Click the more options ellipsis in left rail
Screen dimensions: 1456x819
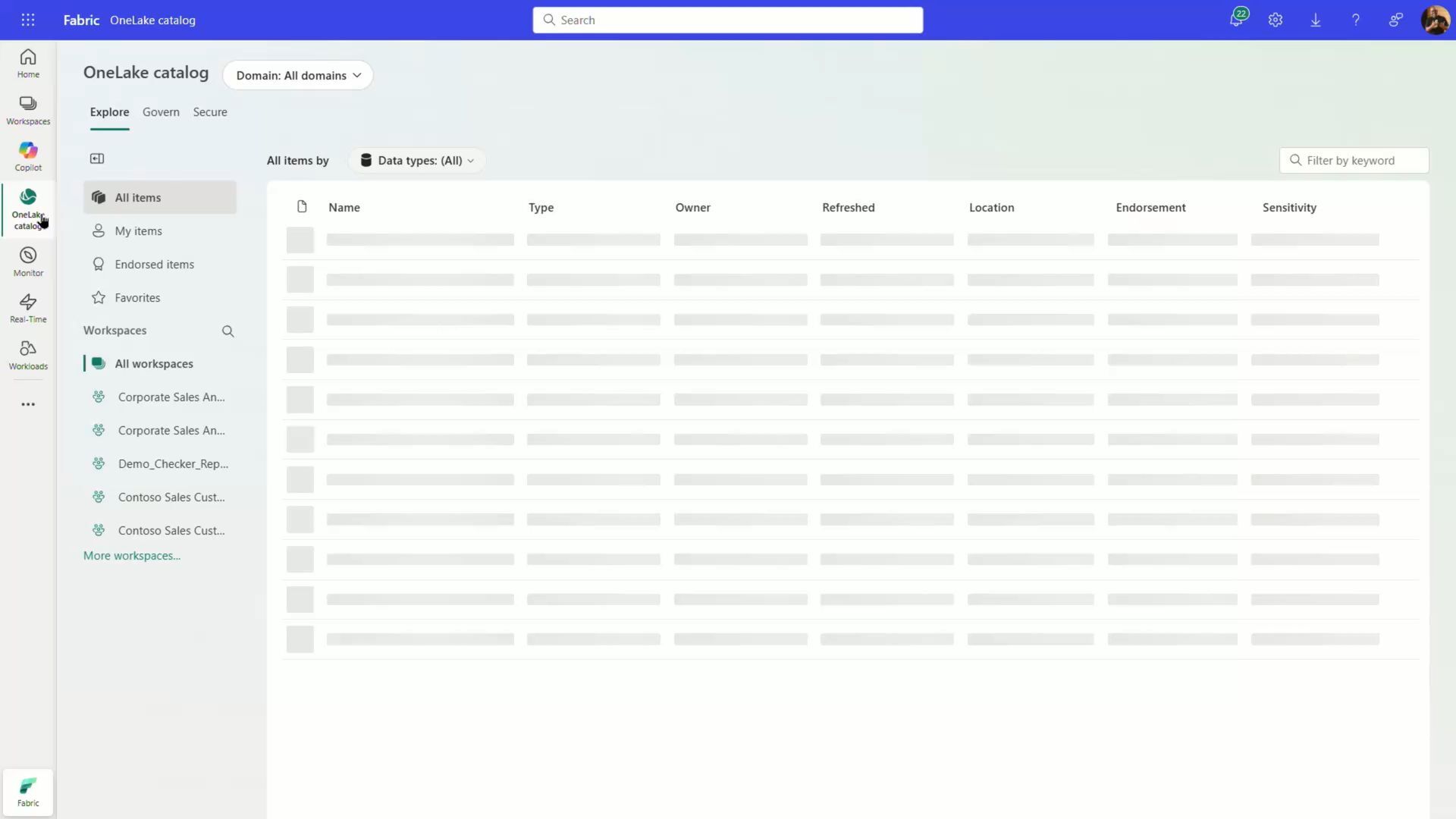point(28,404)
